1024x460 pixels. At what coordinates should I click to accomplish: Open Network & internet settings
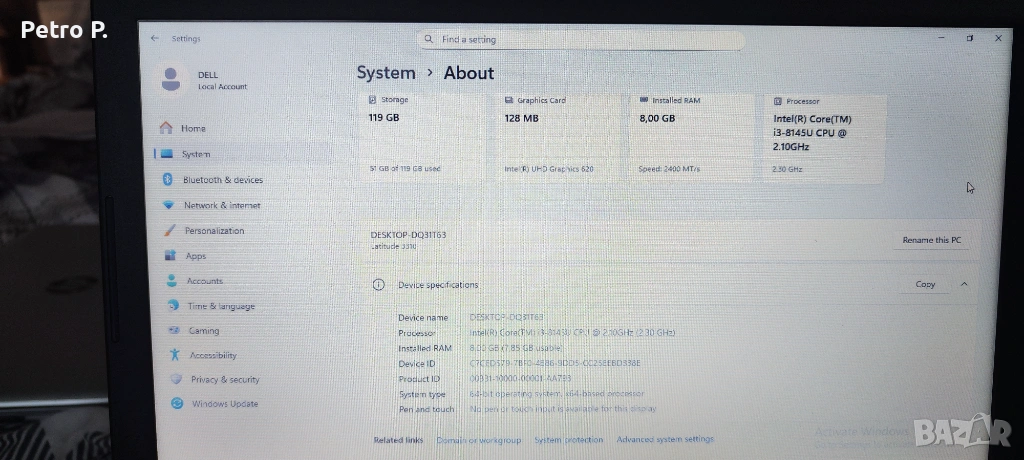point(221,205)
